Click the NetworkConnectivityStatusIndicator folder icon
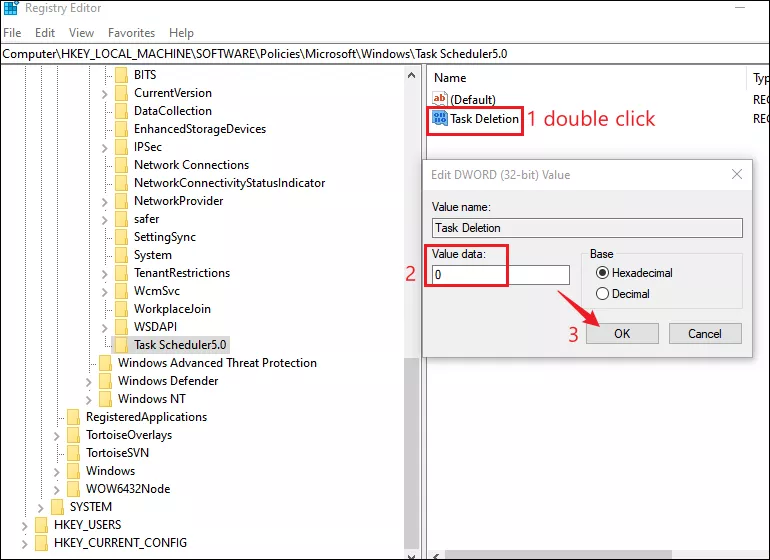The height and width of the screenshot is (560, 770). 121,183
